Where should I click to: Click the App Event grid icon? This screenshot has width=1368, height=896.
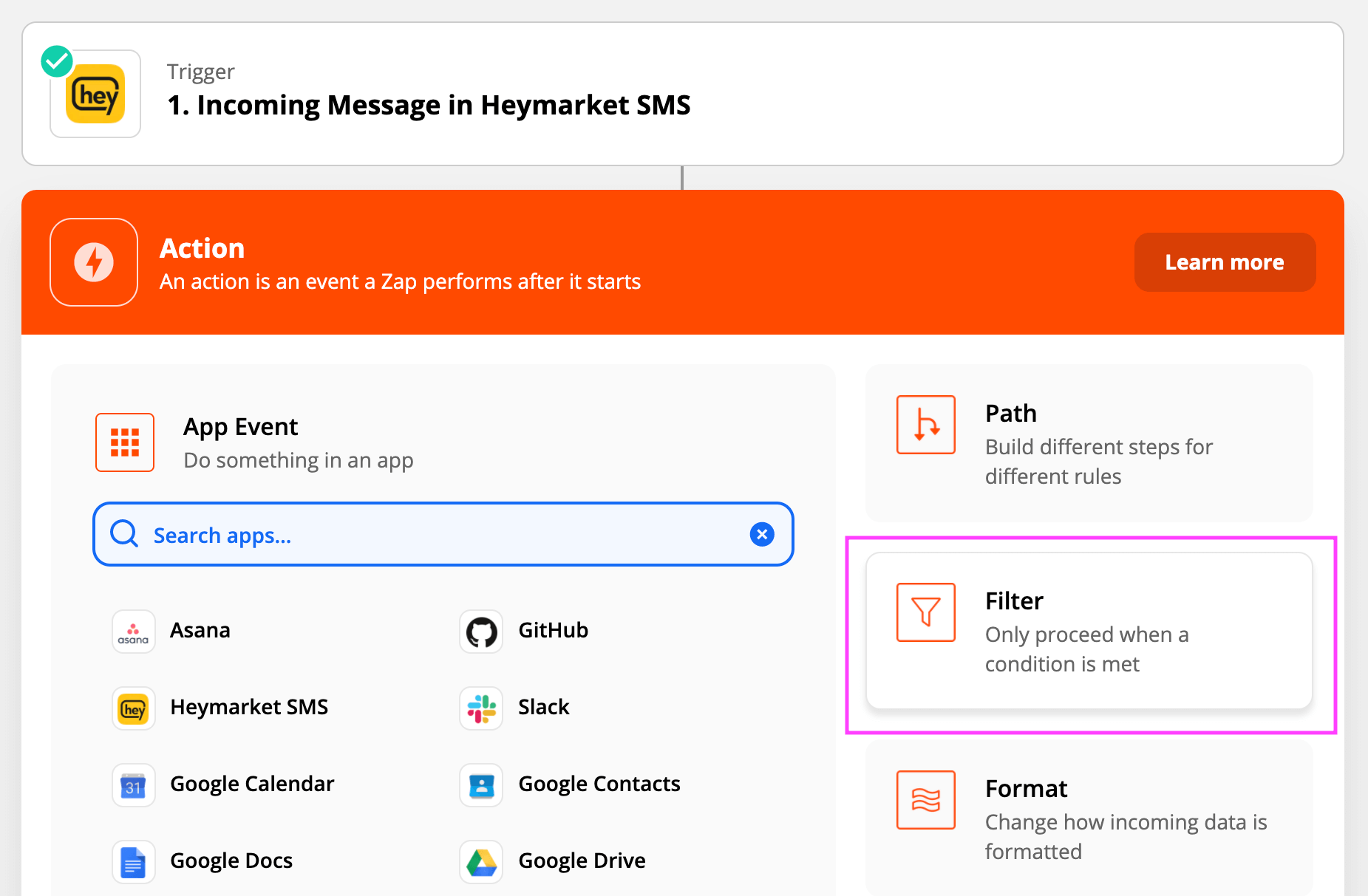coord(125,442)
